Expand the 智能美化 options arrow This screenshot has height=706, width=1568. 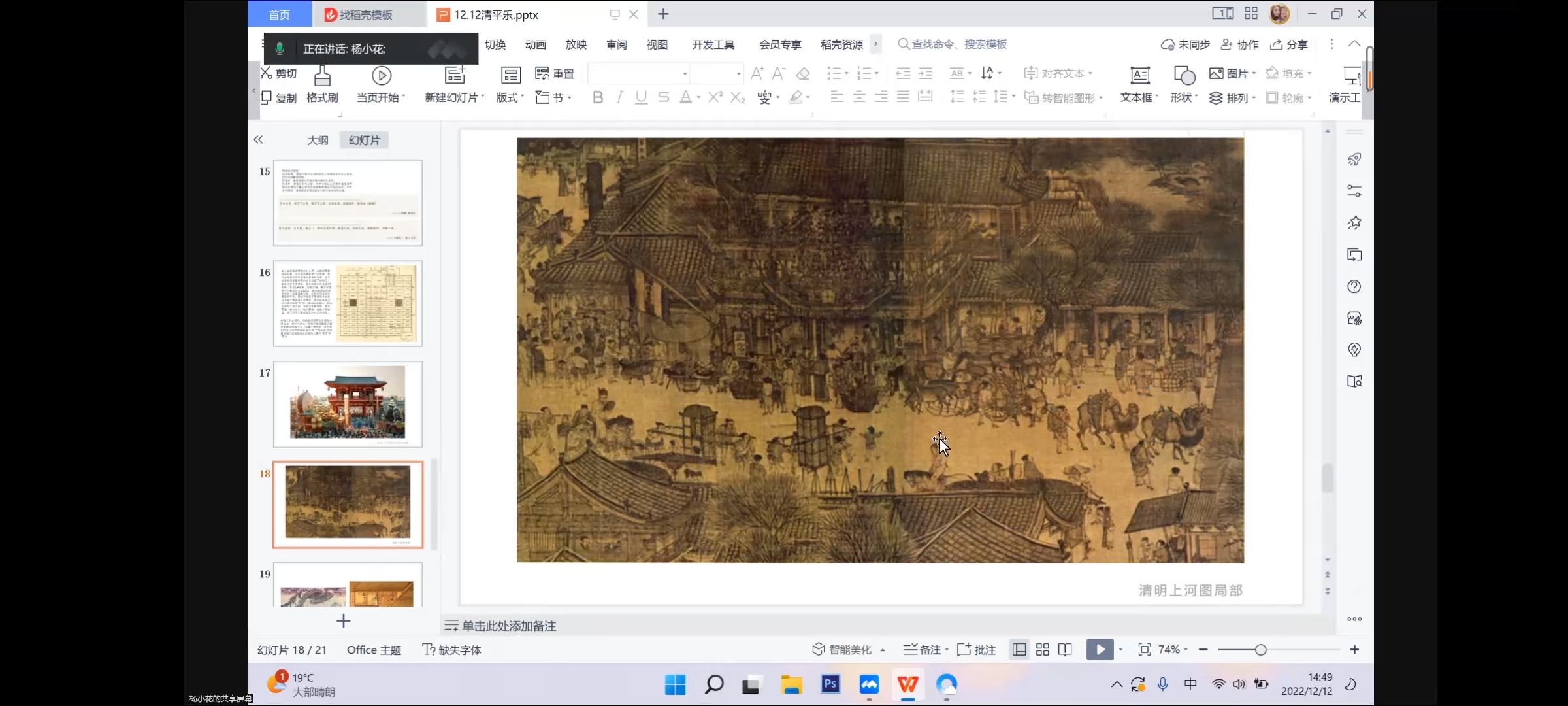coord(883,650)
